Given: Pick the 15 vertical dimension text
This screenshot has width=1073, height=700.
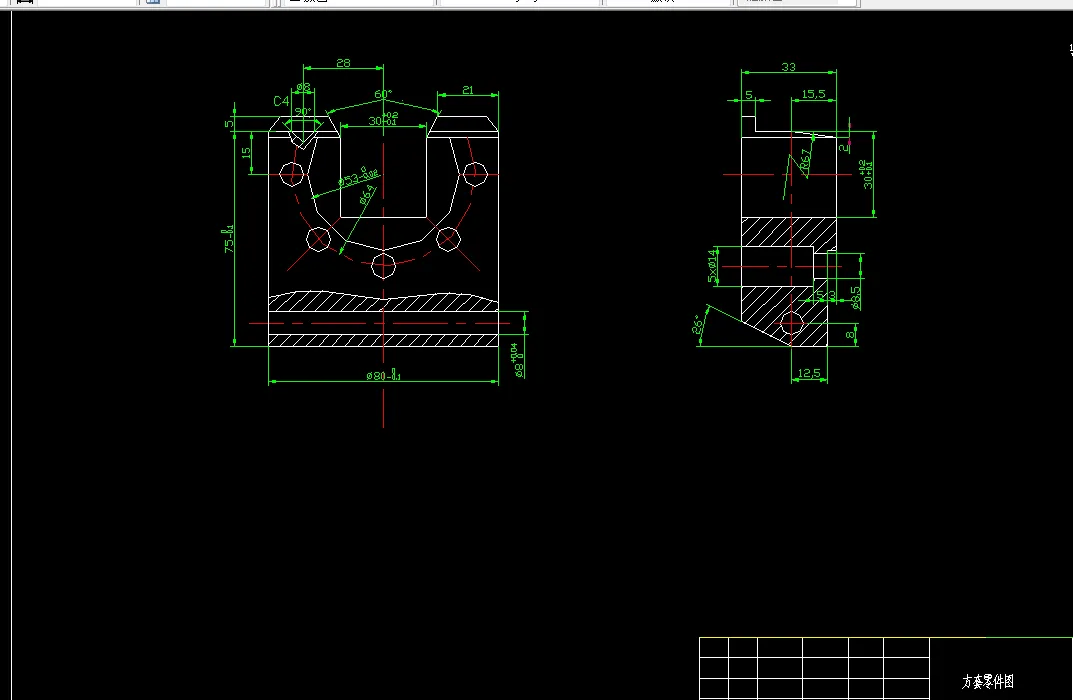Looking at the screenshot, I should point(246,153).
